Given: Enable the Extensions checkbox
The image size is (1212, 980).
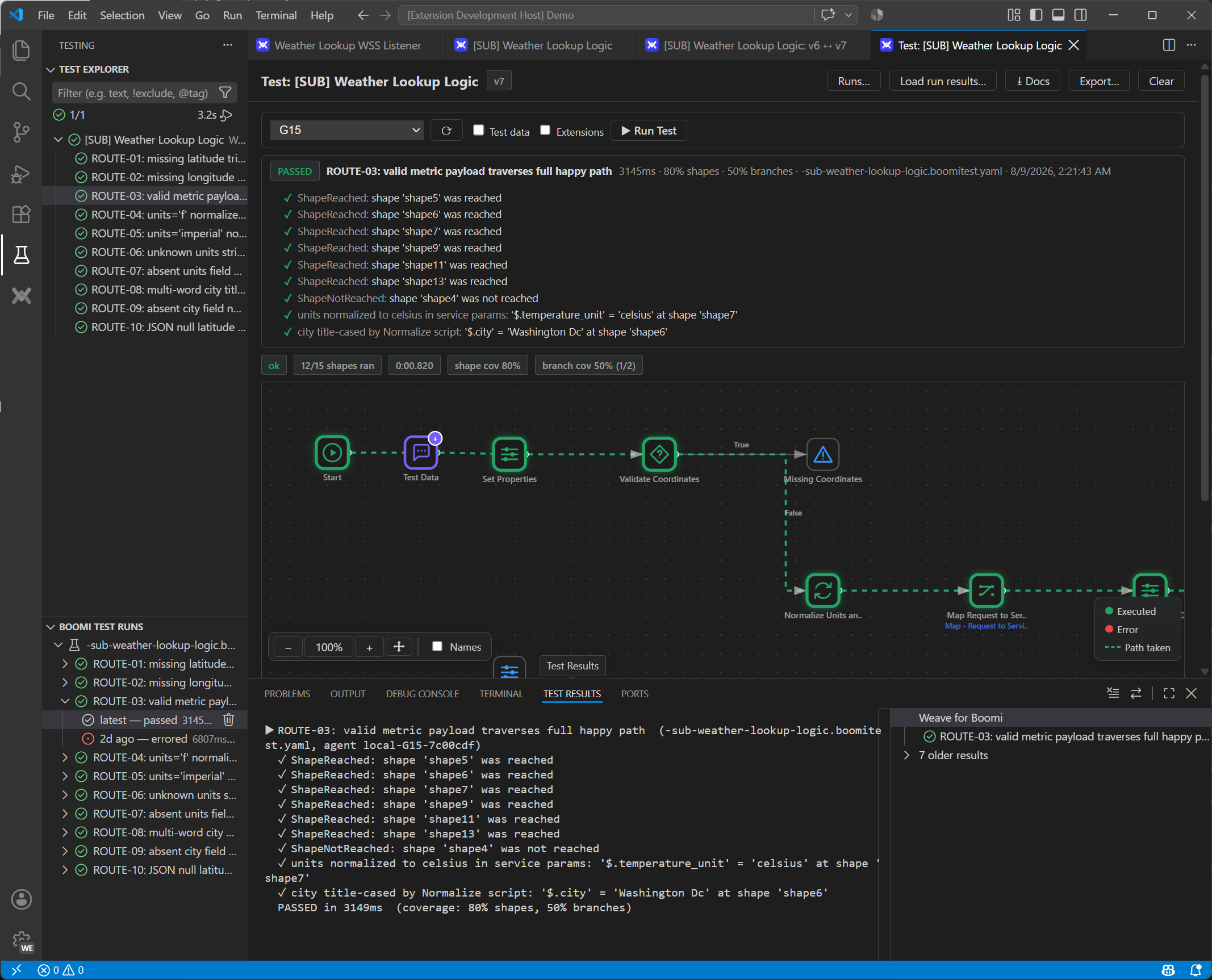Looking at the screenshot, I should (545, 130).
